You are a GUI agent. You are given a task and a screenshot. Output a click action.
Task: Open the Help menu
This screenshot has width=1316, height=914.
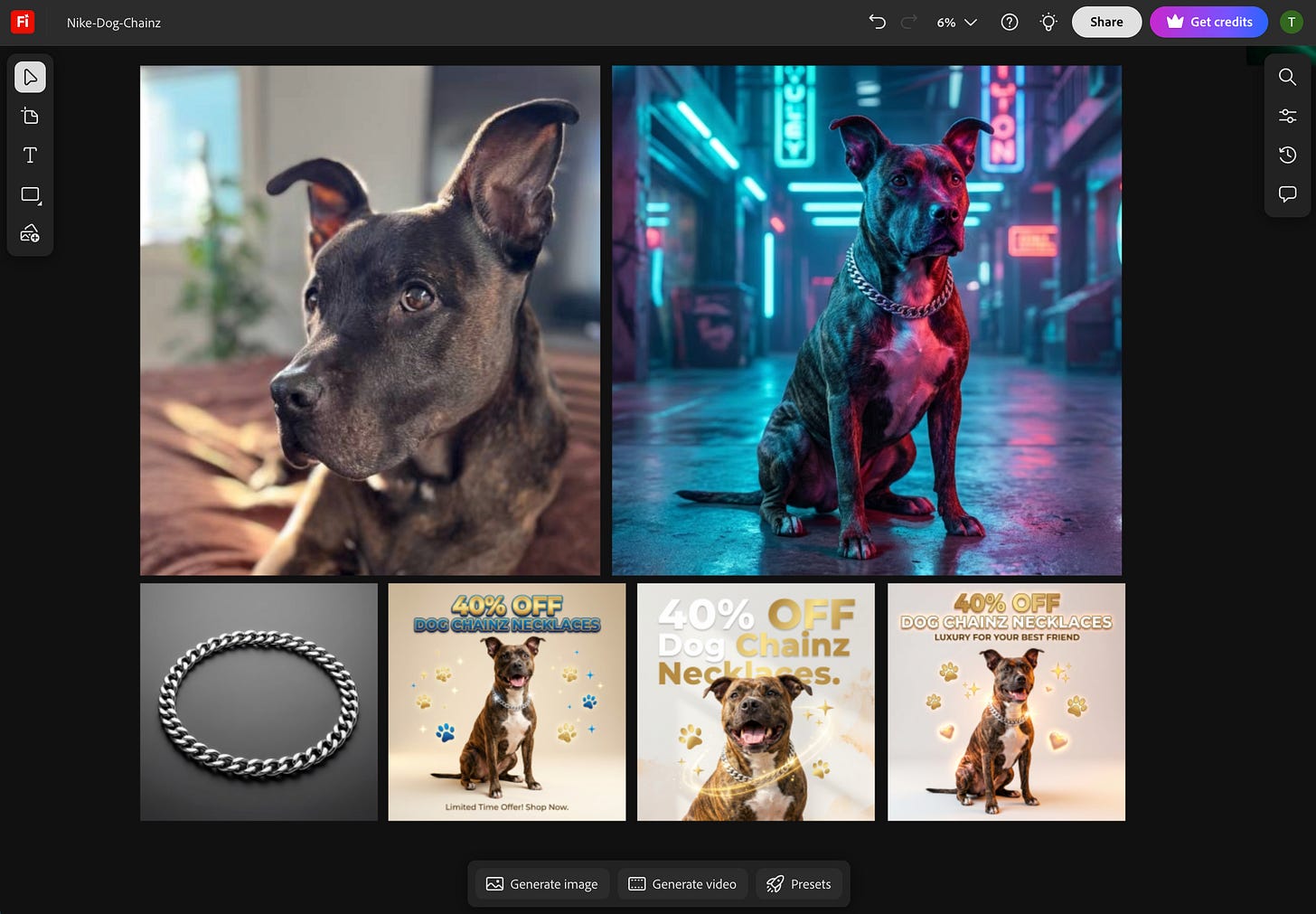[x=1009, y=22]
